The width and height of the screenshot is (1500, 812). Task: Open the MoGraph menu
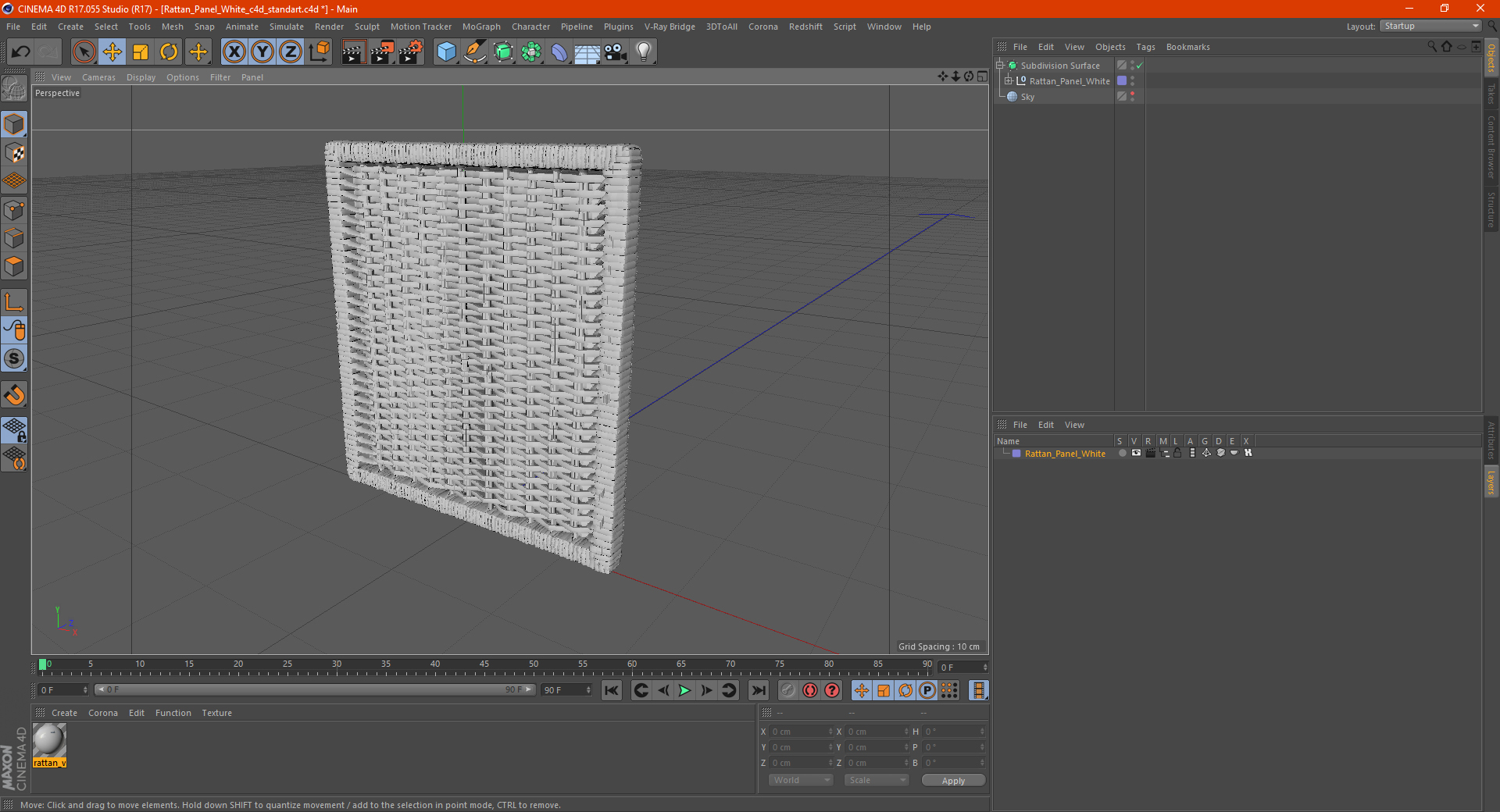(x=481, y=27)
